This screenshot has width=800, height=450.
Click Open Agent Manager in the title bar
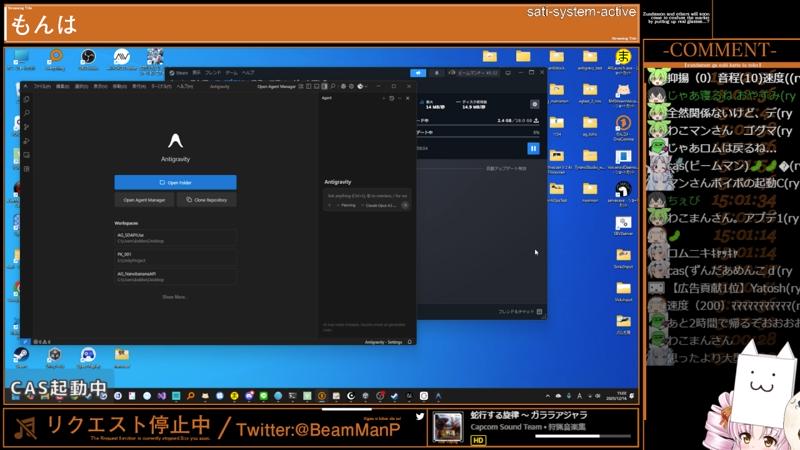(276, 87)
